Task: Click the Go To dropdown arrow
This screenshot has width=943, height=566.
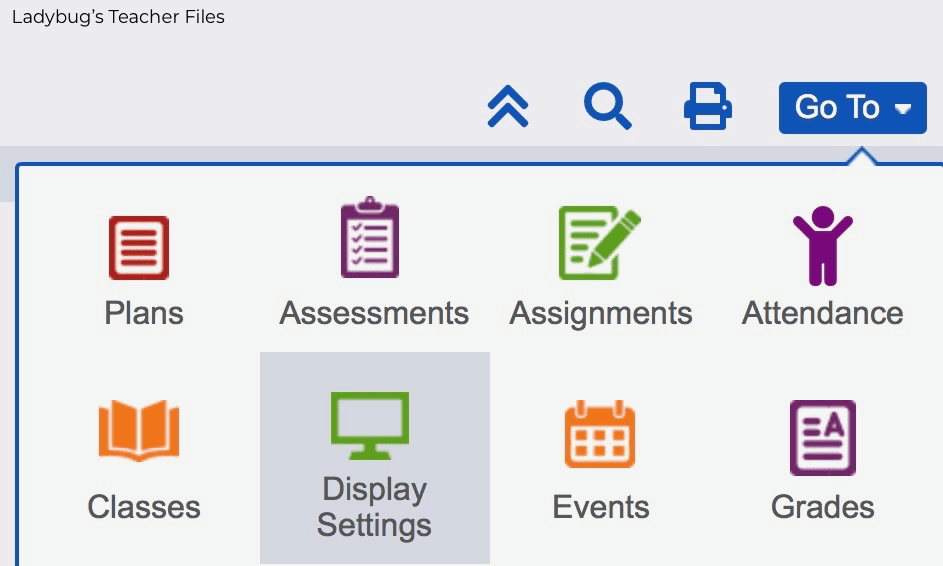Action: coord(903,109)
